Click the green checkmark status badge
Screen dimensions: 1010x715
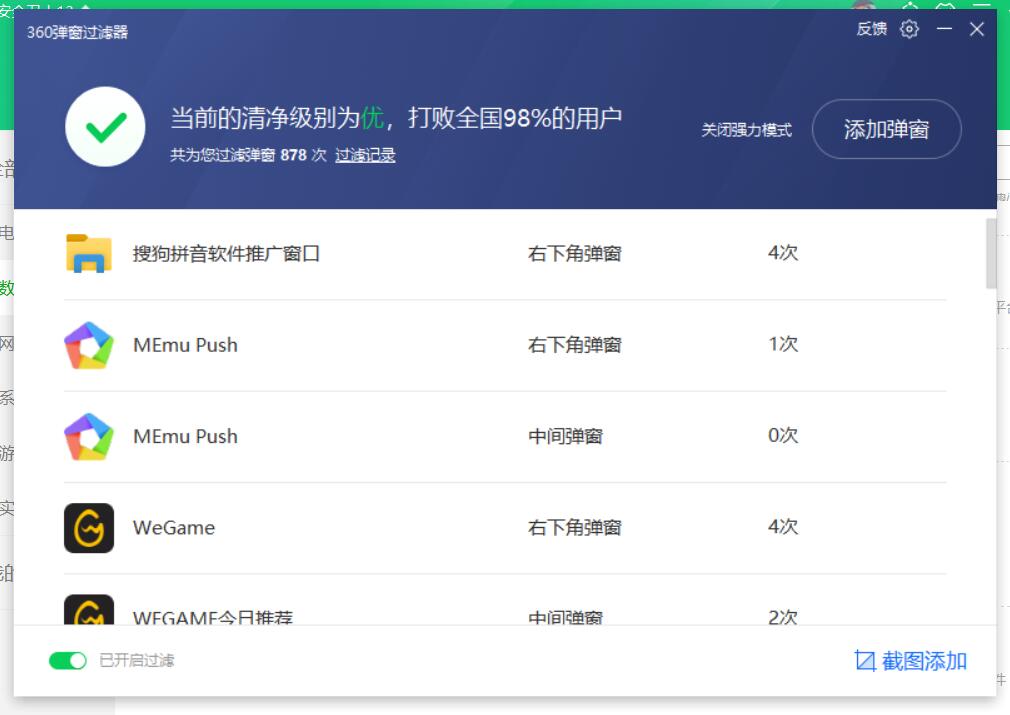click(105, 126)
